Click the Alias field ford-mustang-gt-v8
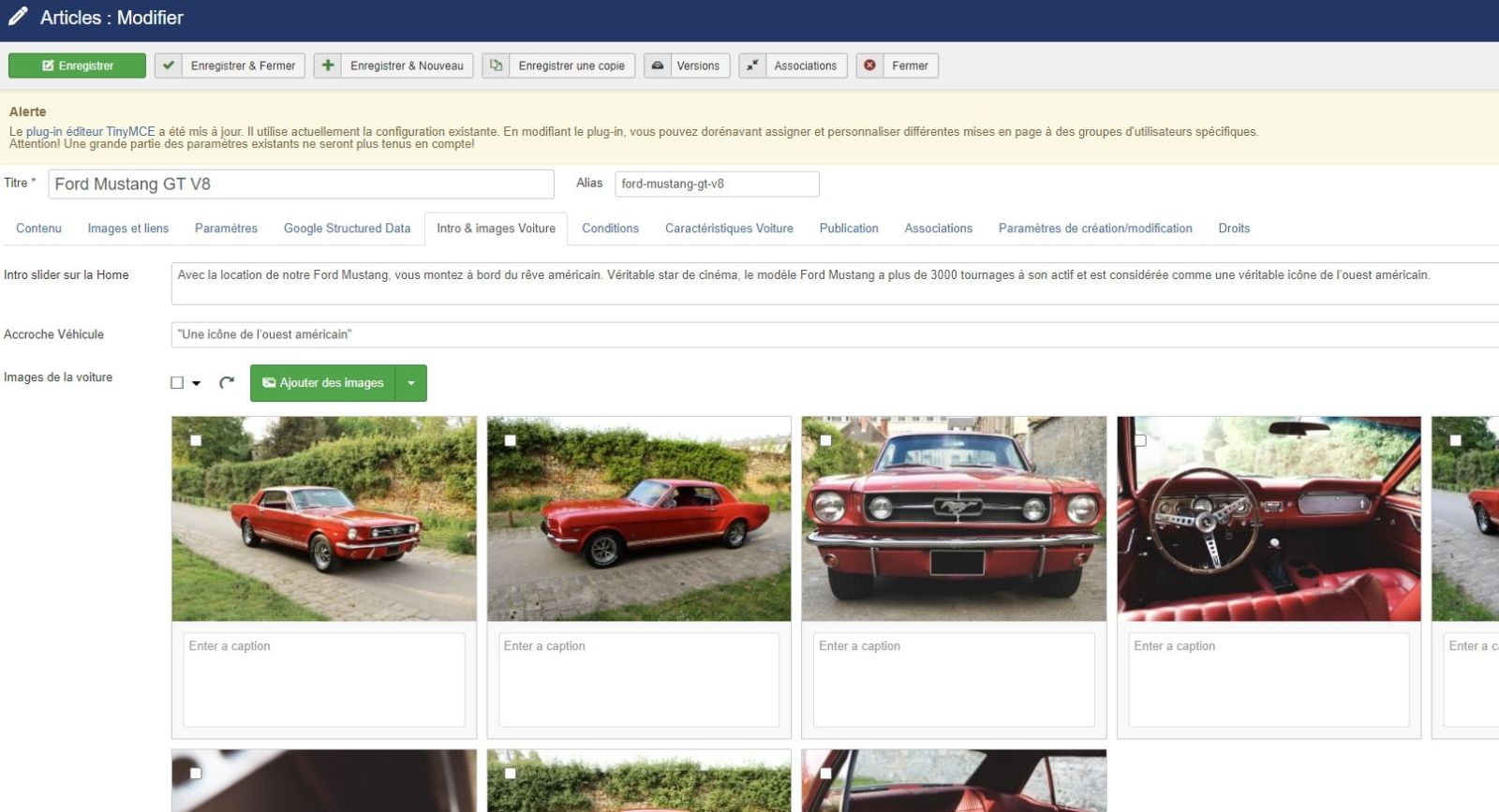The image size is (1499, 812). [717, 185]
